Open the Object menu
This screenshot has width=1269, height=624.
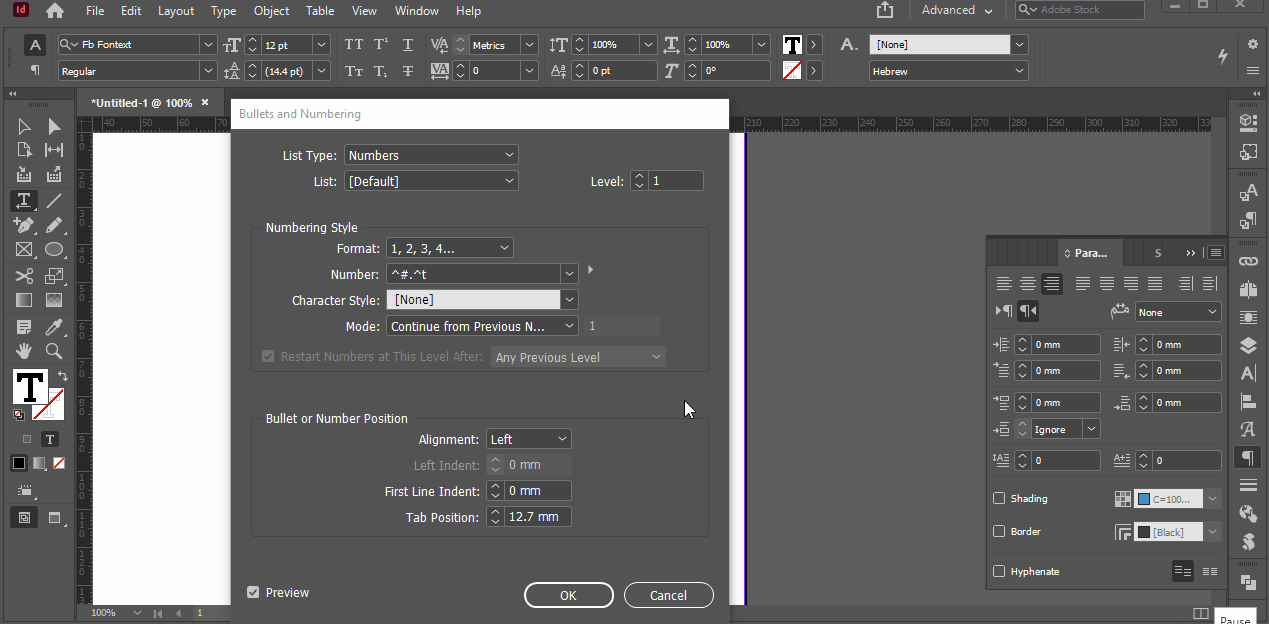[271, 11]
